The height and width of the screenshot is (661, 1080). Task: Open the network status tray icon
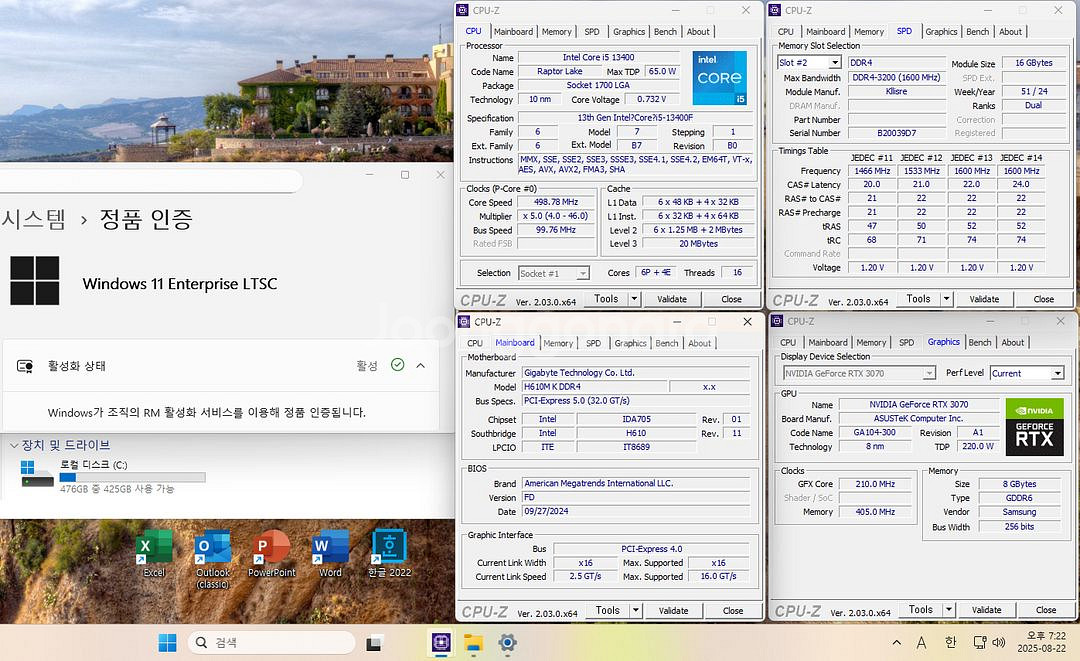click(x=979, y=642)
